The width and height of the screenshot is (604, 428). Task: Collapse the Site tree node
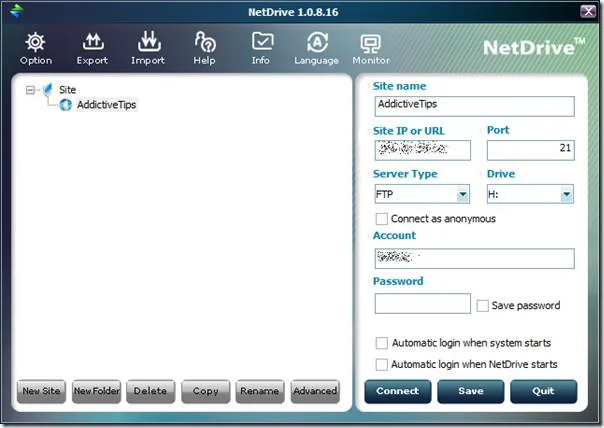(x=30, y=90)
